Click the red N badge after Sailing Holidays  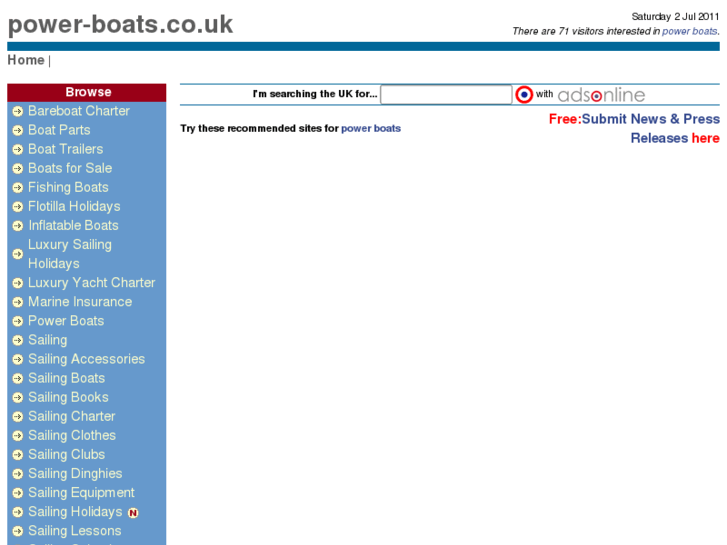[x=133, y=513]
